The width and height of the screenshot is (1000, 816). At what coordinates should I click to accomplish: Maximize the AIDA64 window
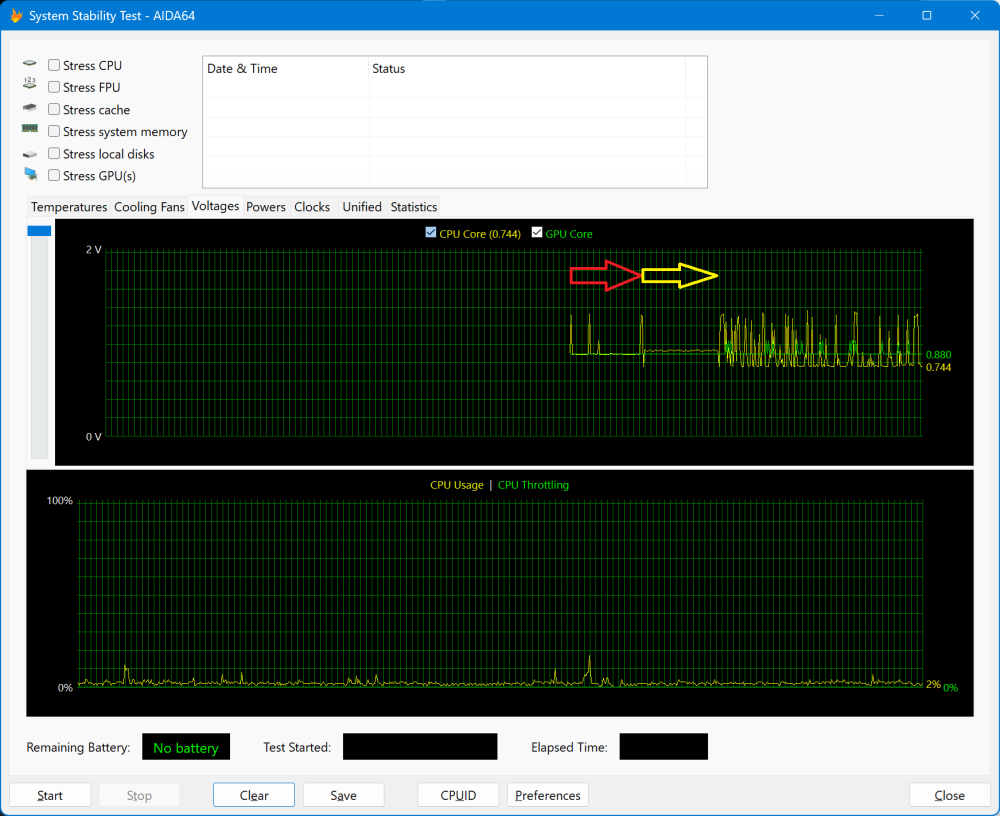pos(927,15)
